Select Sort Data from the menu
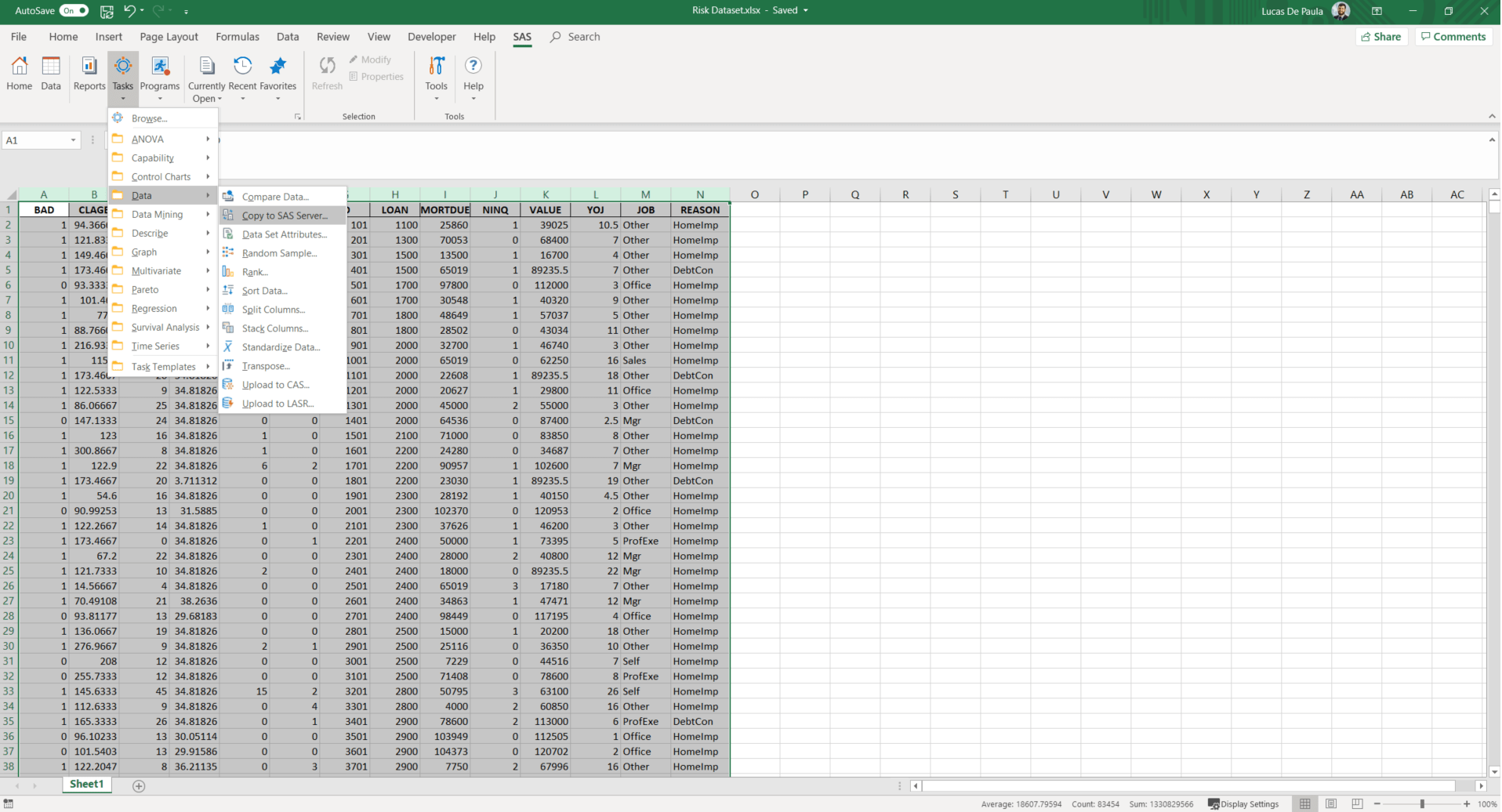This screenshot has height=812, width=1502. tap(263, 290)
